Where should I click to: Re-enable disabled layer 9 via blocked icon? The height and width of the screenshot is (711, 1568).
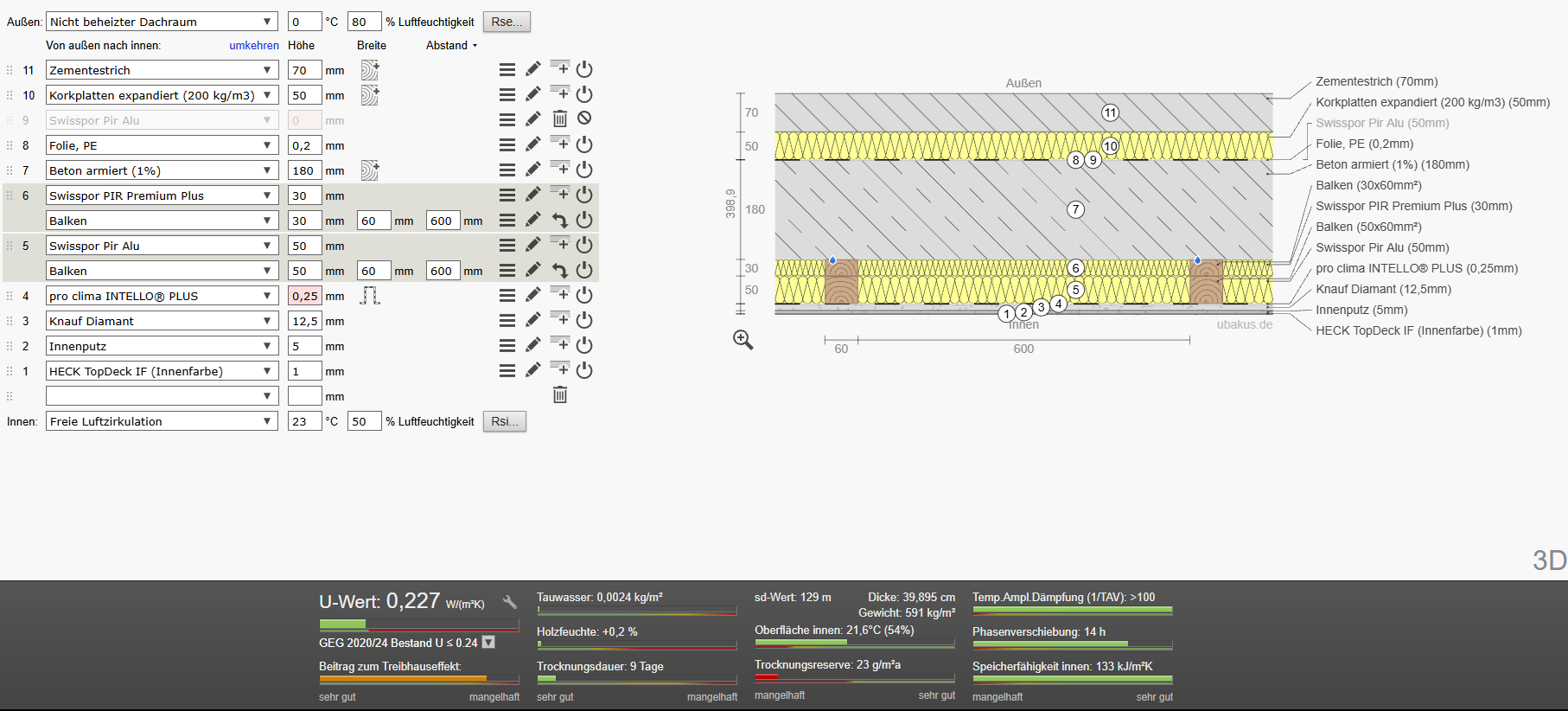pos(584,118)
